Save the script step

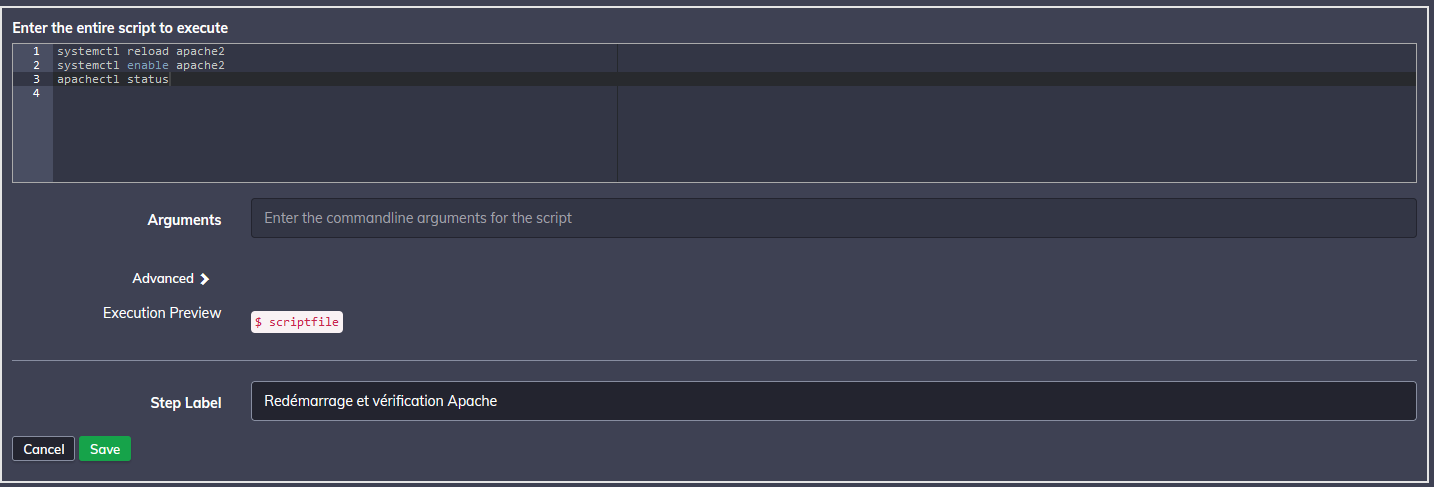[105, 449]
